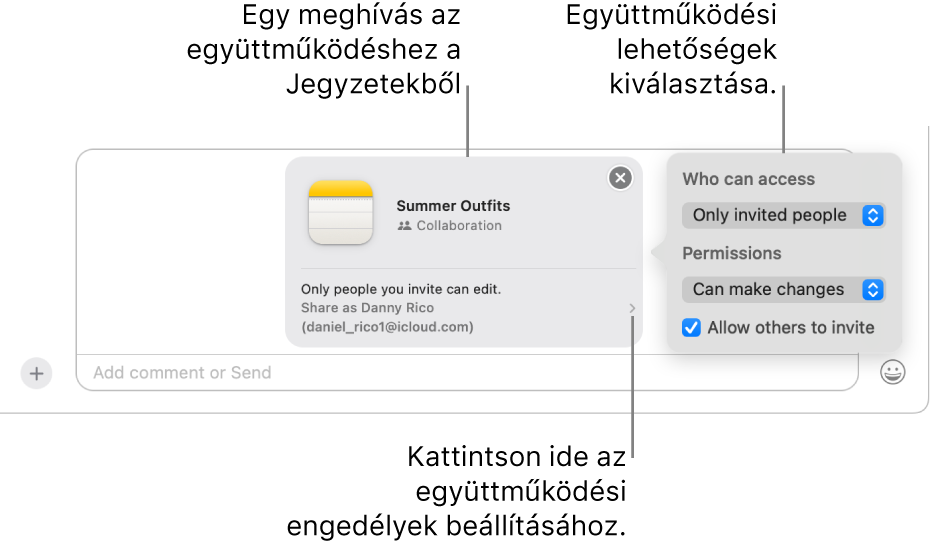This screenshot has height=548, width=934.
Task: Click the "Permissions" heading
Action: (x=731, y=254)
